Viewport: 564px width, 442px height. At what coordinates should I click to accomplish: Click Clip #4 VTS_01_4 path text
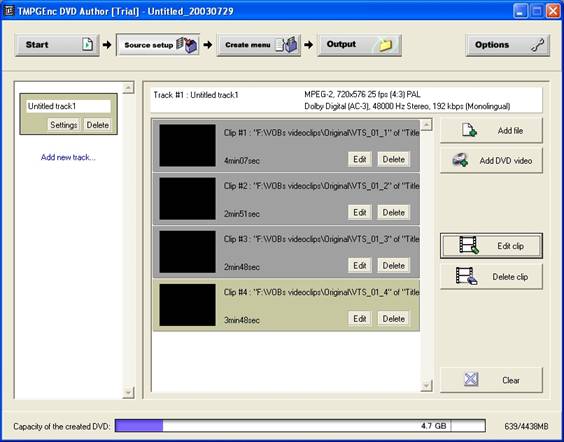(x=321, y=292)
